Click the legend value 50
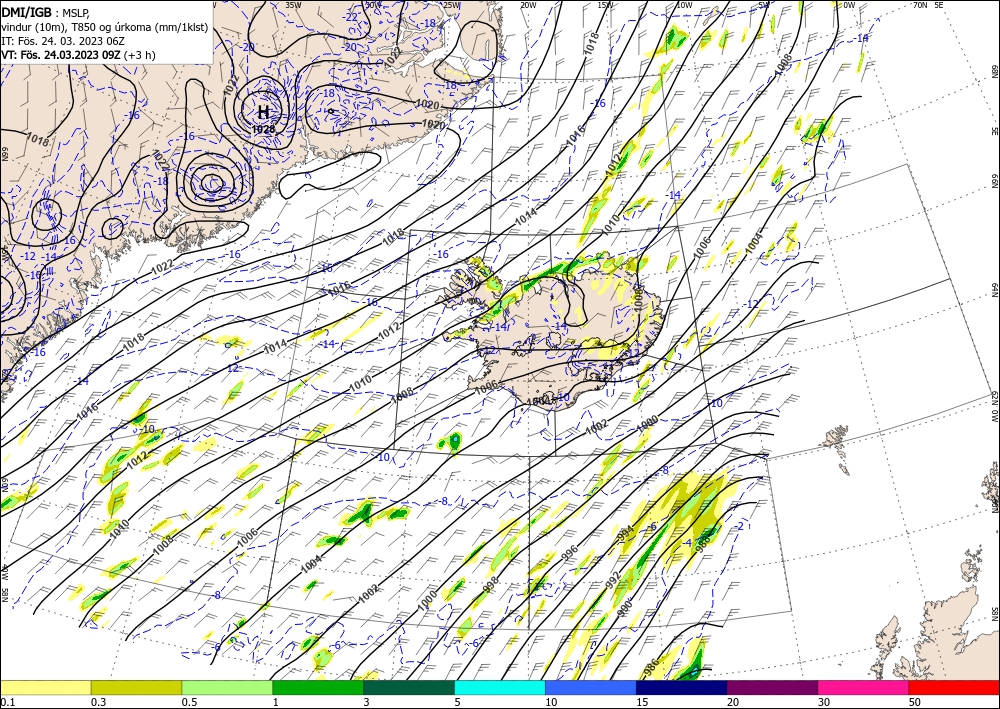The width and height of the screenshot is (1000, 709). point(915,702)
